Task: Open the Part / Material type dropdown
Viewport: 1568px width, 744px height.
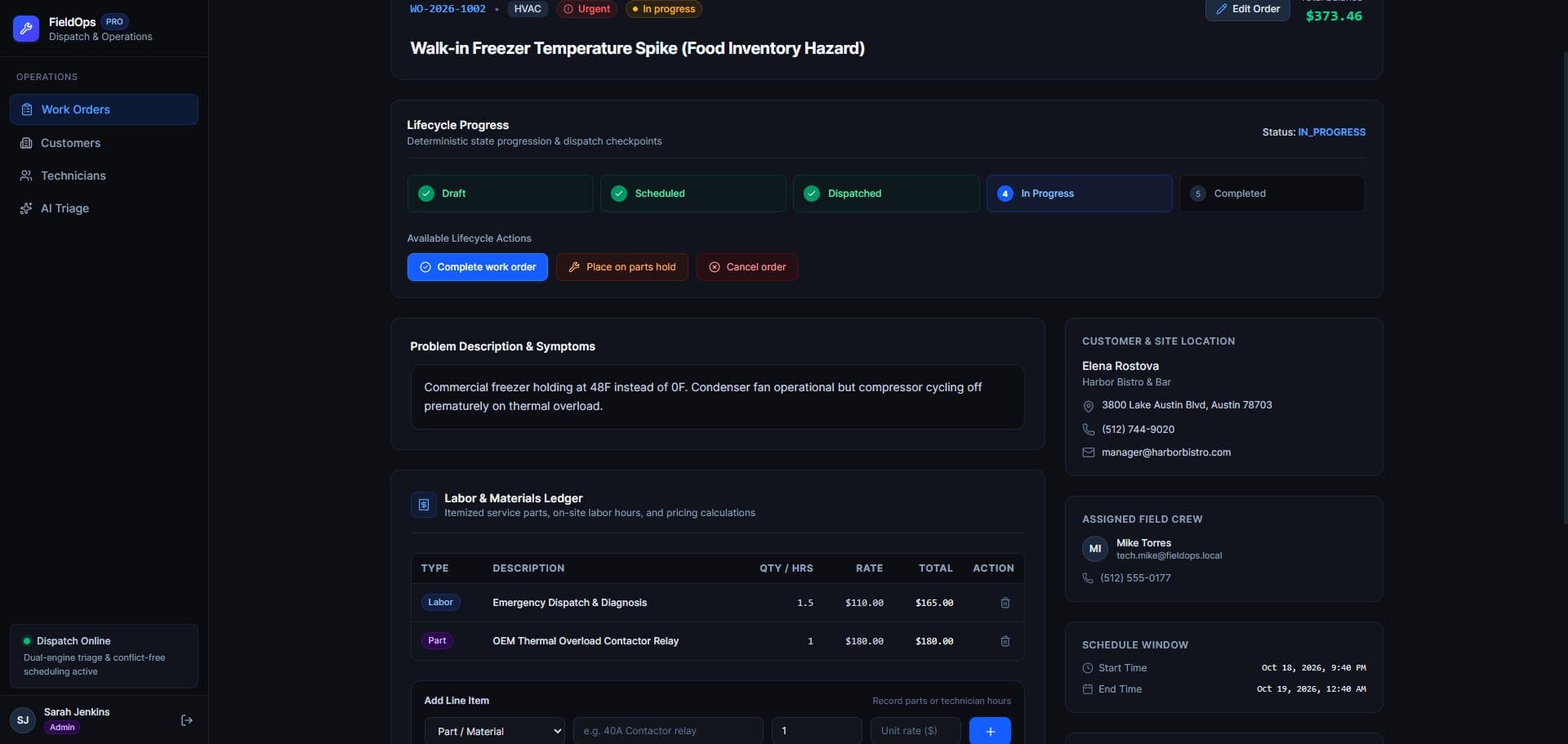Action: pyautogui.click(x=495, y=731)
